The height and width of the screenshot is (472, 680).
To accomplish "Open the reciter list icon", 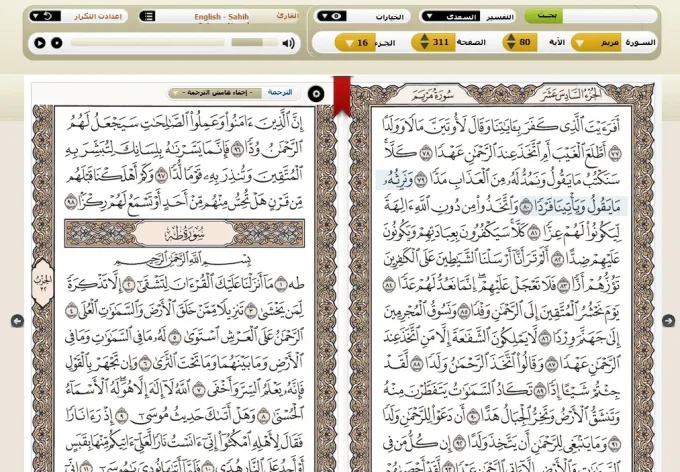I will point(148,16).
